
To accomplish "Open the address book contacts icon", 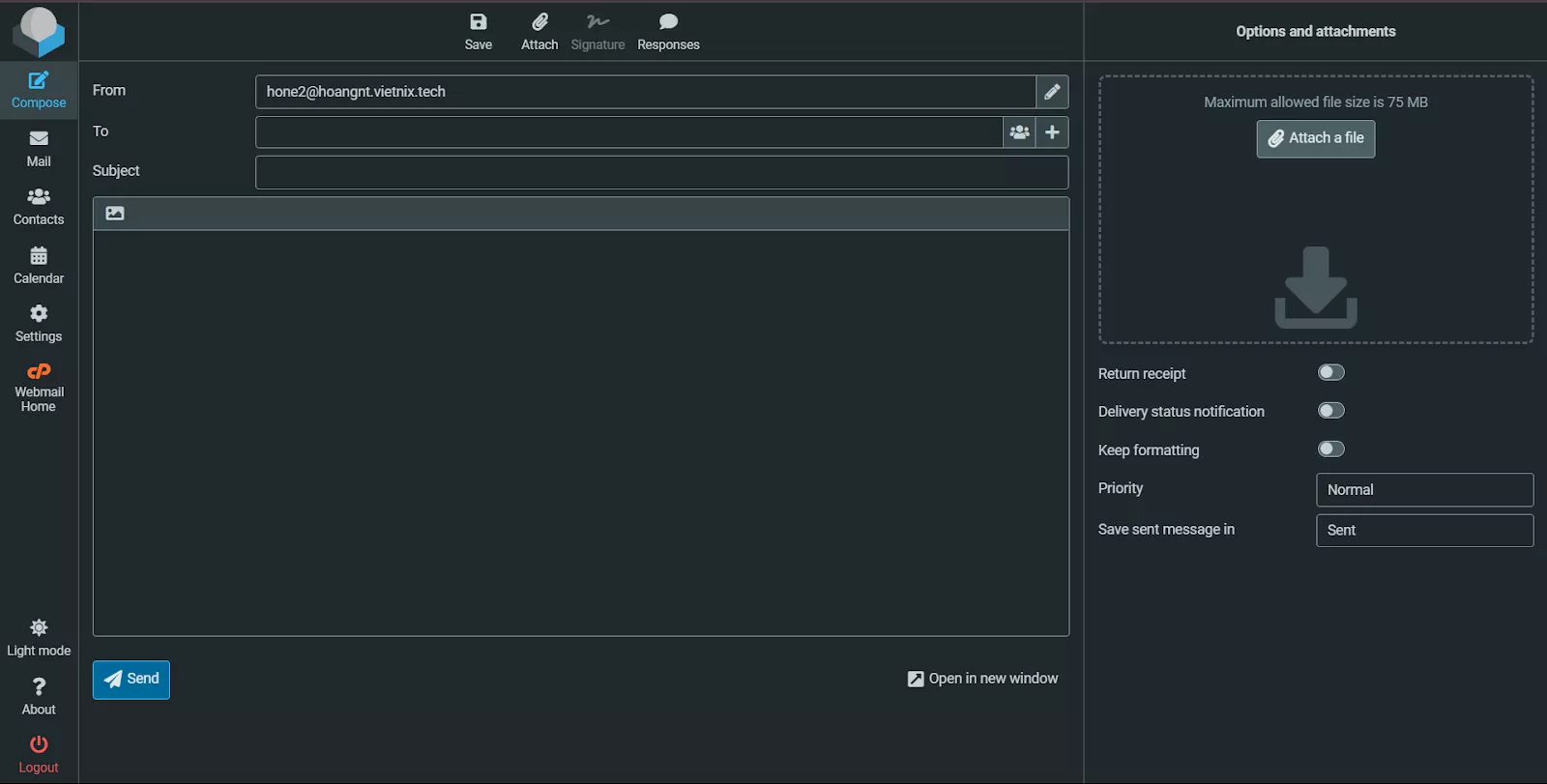I will tap(1019, 132).
